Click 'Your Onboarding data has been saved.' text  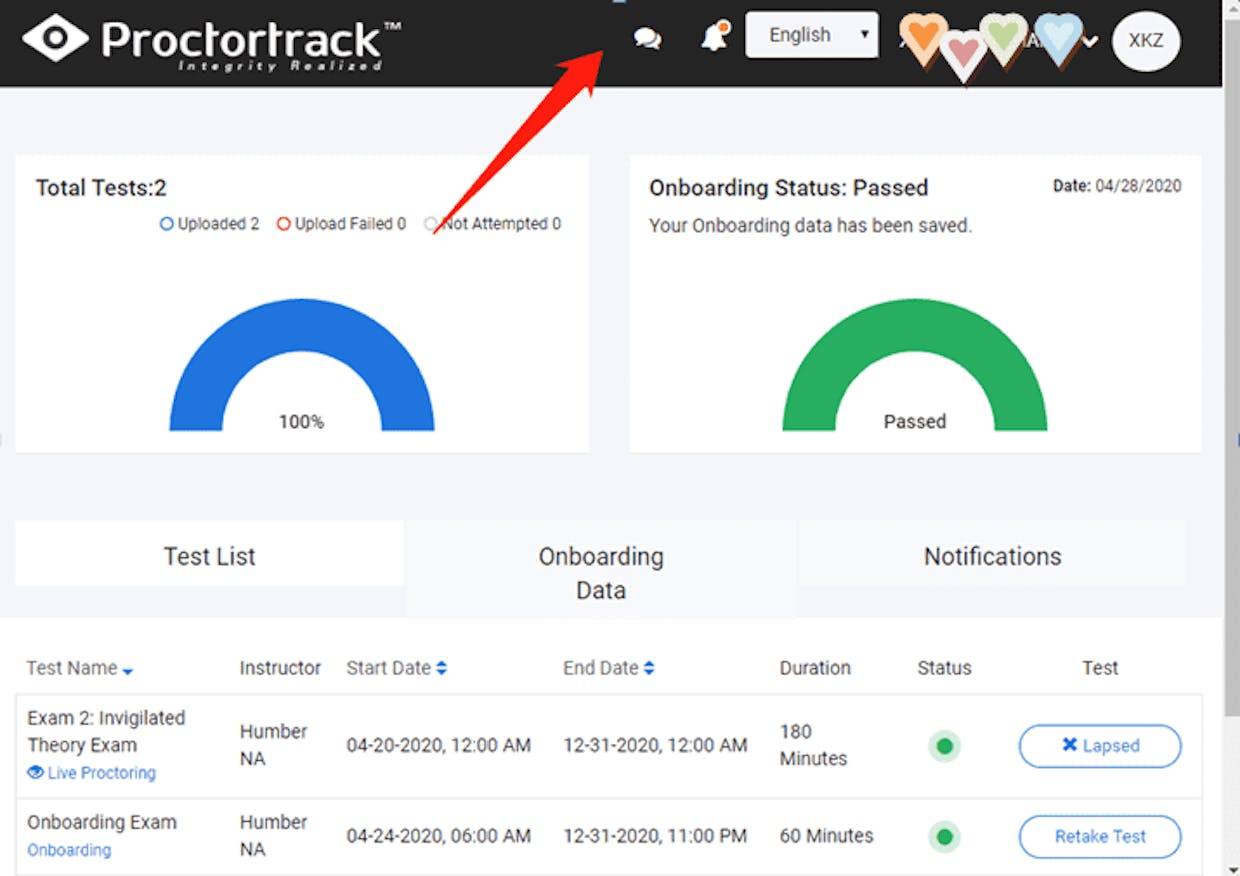tap(810, 226)
